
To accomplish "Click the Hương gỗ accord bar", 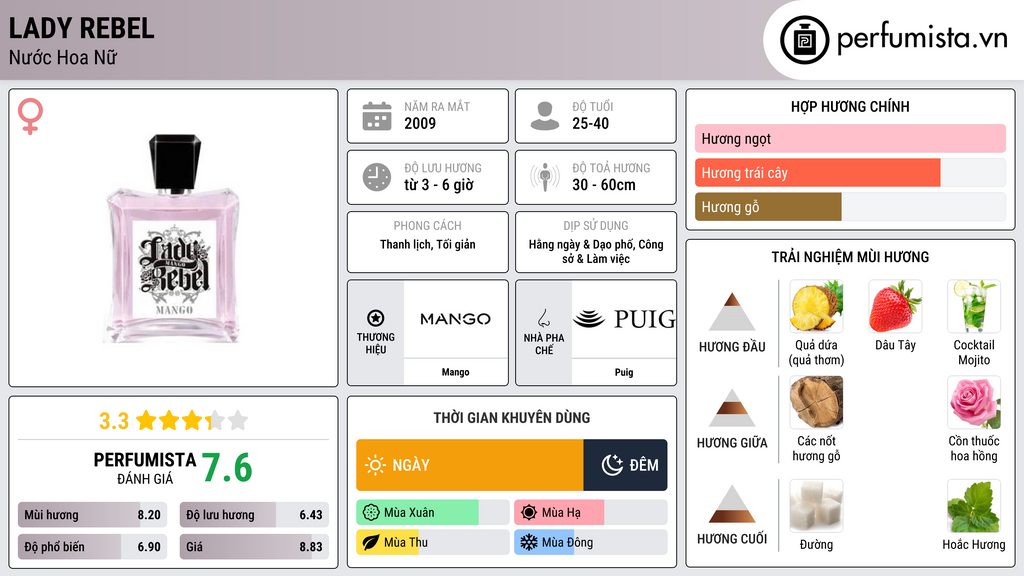I will pos(850,207).
